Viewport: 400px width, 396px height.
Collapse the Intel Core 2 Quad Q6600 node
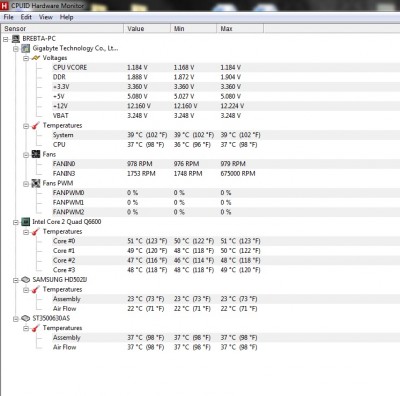click(16, 222)
